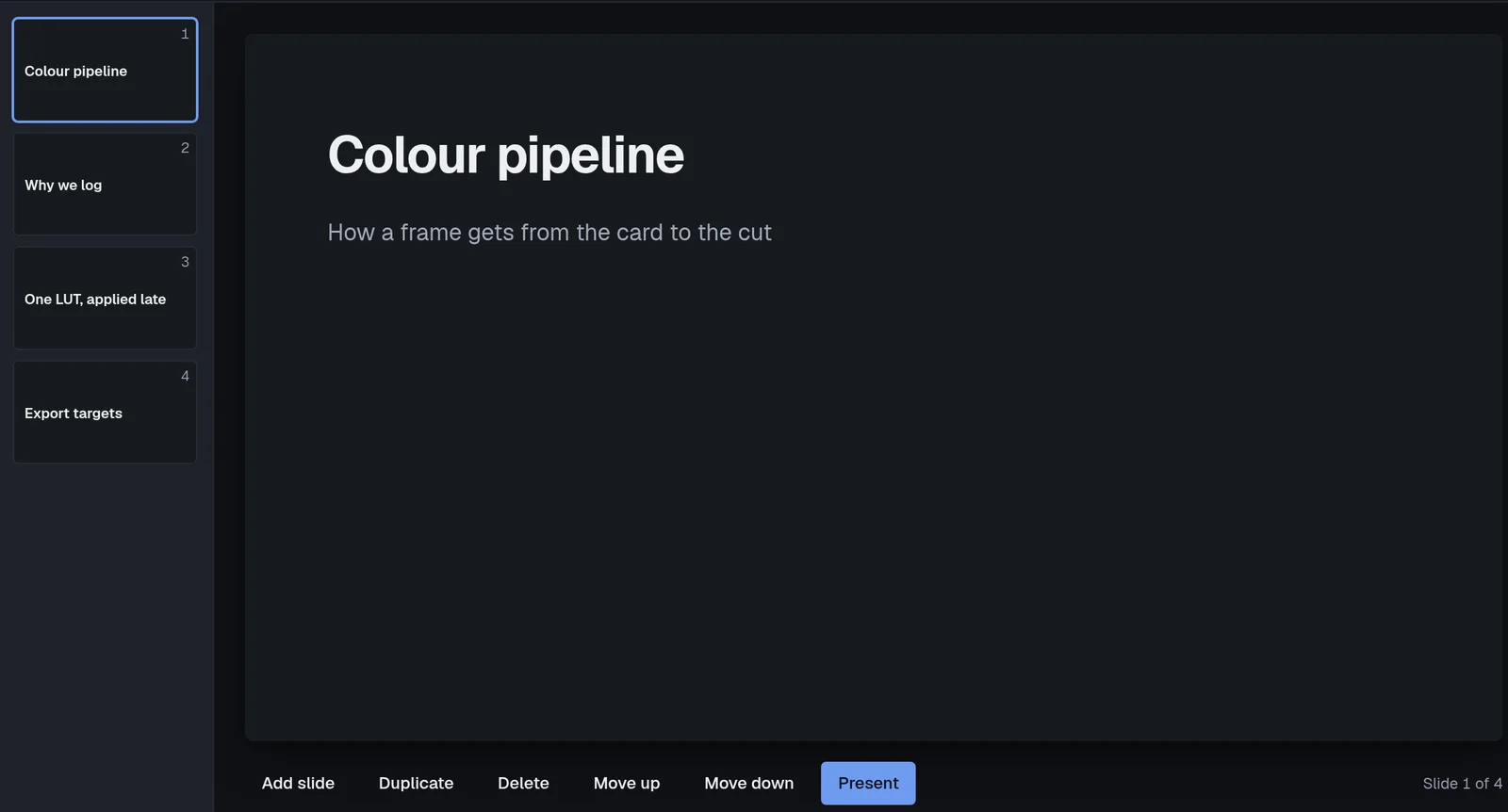This screenshot has height=812, width=1508.
Task: Delete the current slide
Action: [523, 783]
